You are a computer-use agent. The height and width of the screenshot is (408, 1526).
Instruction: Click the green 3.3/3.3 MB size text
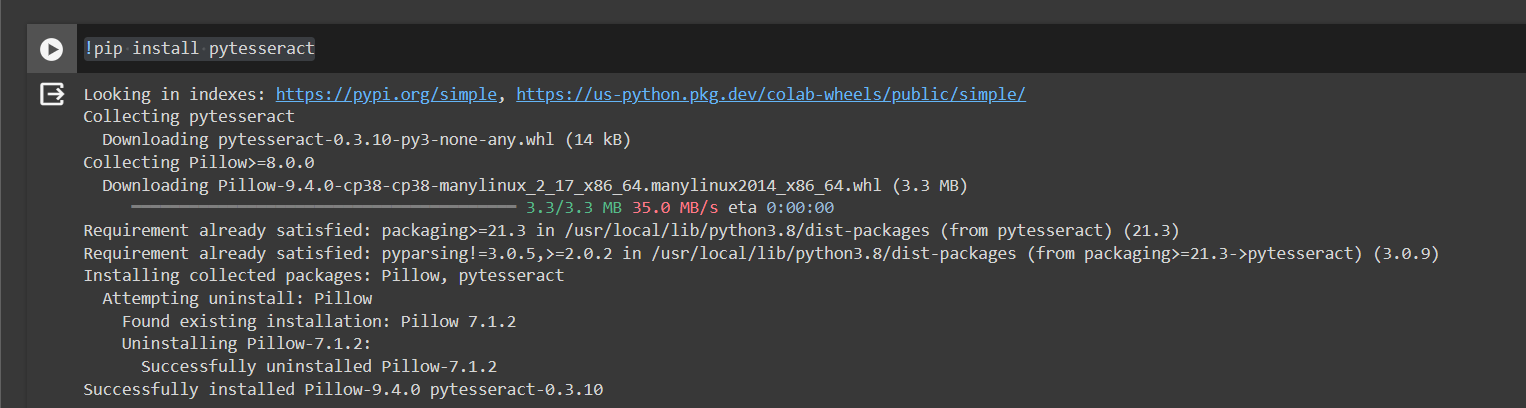coord(574,208)
